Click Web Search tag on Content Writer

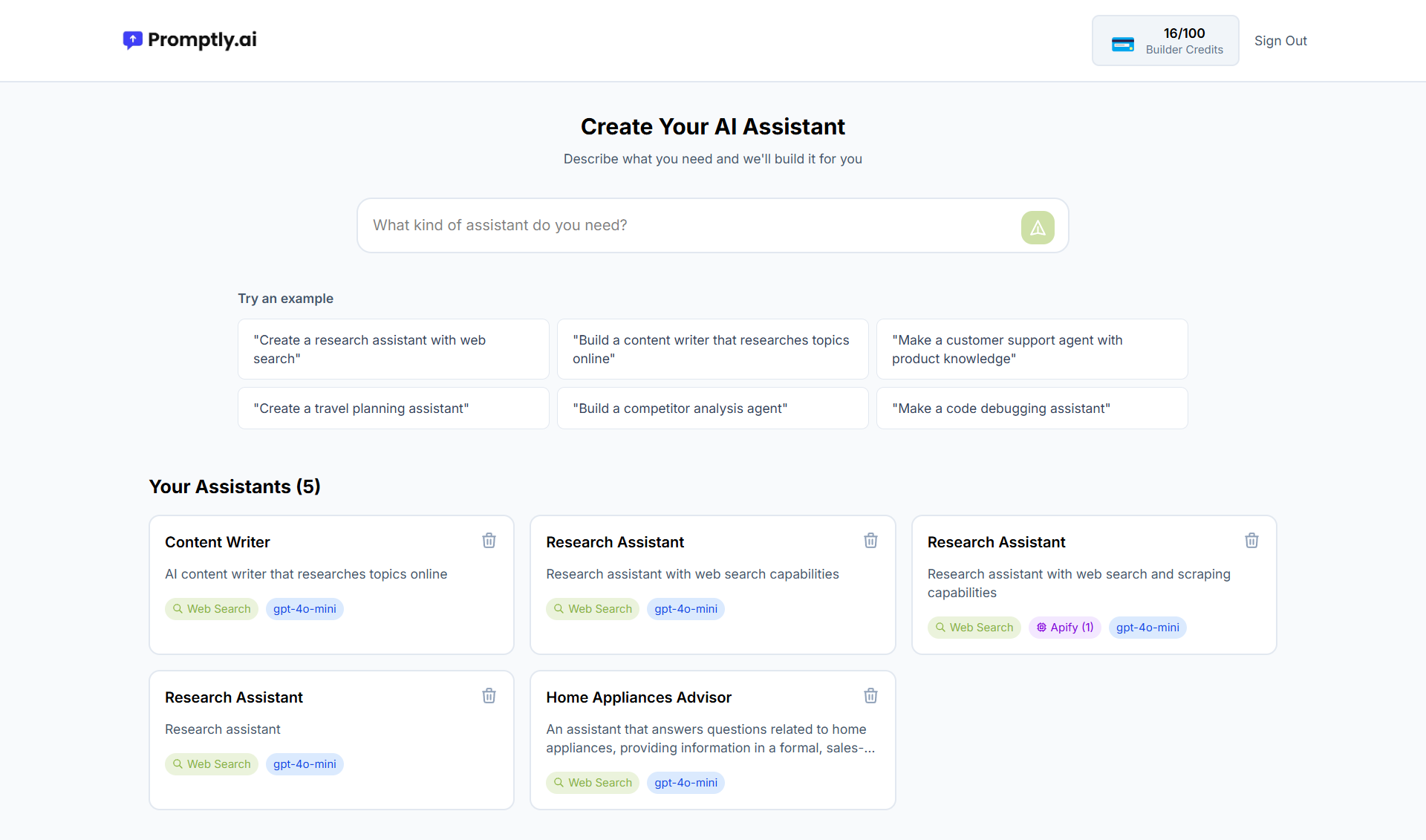(212, 609)
